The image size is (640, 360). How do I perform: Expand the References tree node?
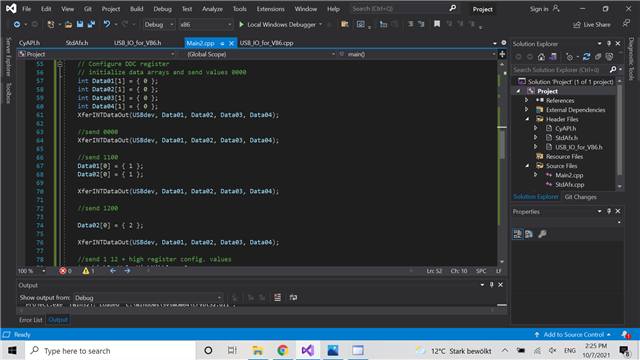(527, 100)
